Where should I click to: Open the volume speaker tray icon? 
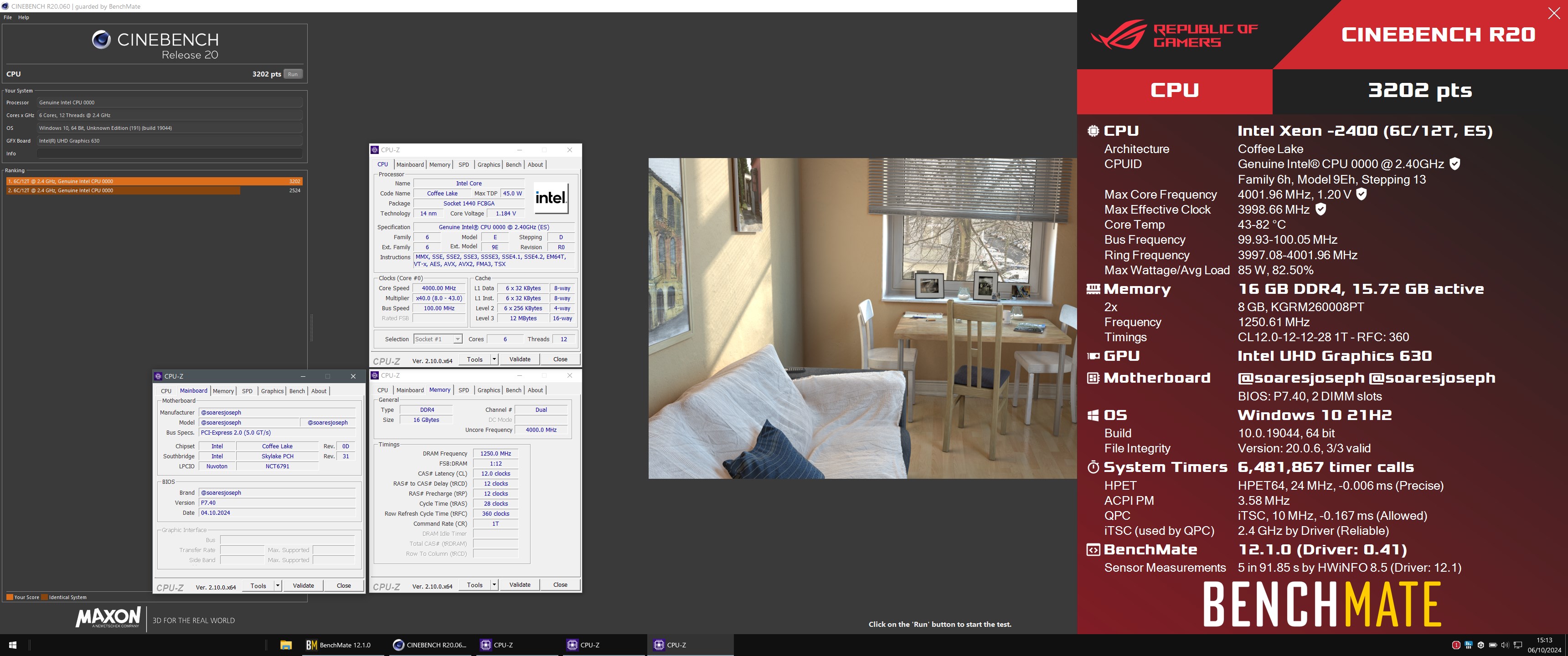pyautogui.click(x=1505, y=645)
